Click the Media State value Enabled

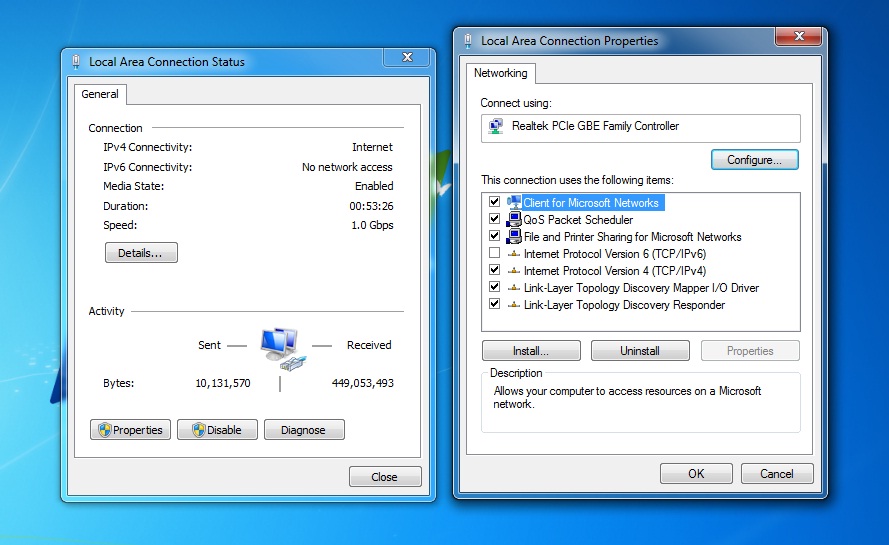(x=374, y=186)
